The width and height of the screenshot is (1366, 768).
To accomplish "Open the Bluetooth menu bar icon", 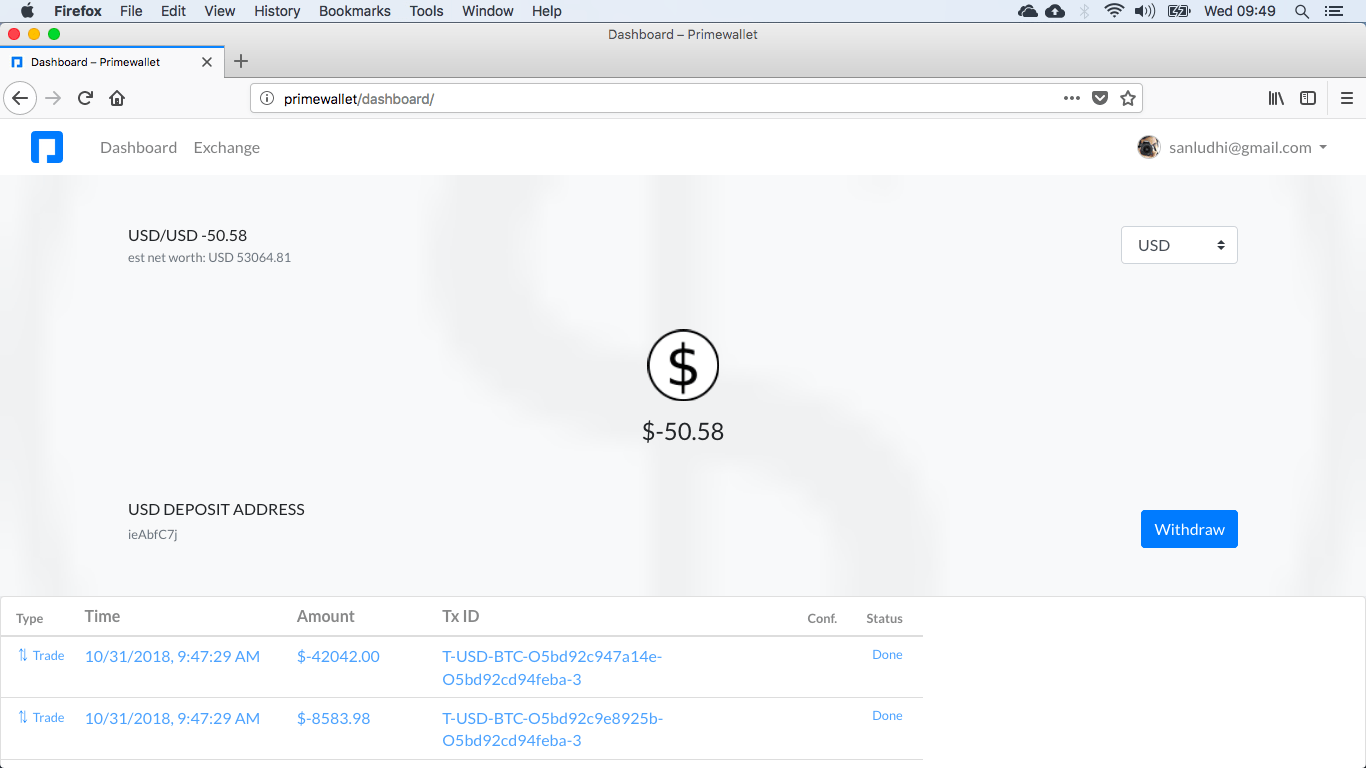I will point(1085,11).
